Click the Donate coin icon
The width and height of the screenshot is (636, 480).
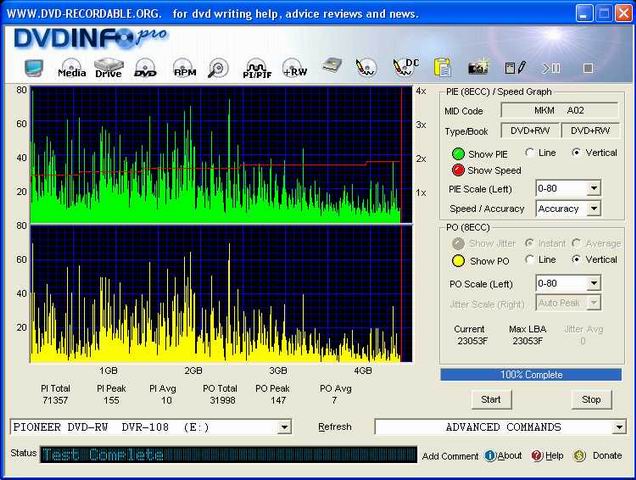coord(580,456)
